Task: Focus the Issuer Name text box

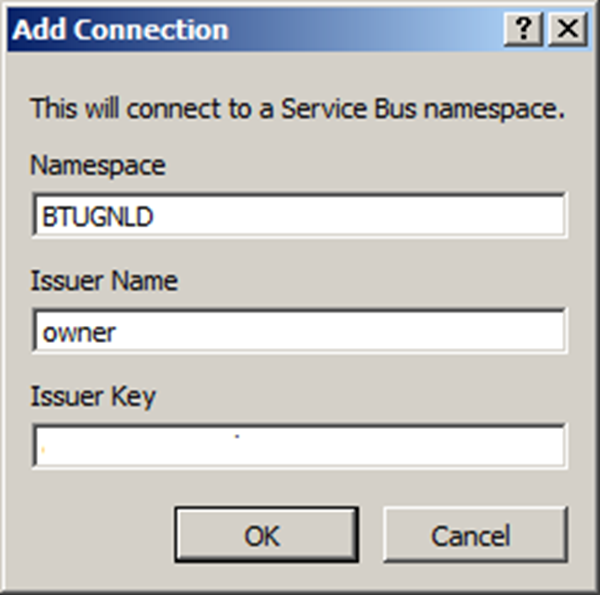Action: (299, 332)
